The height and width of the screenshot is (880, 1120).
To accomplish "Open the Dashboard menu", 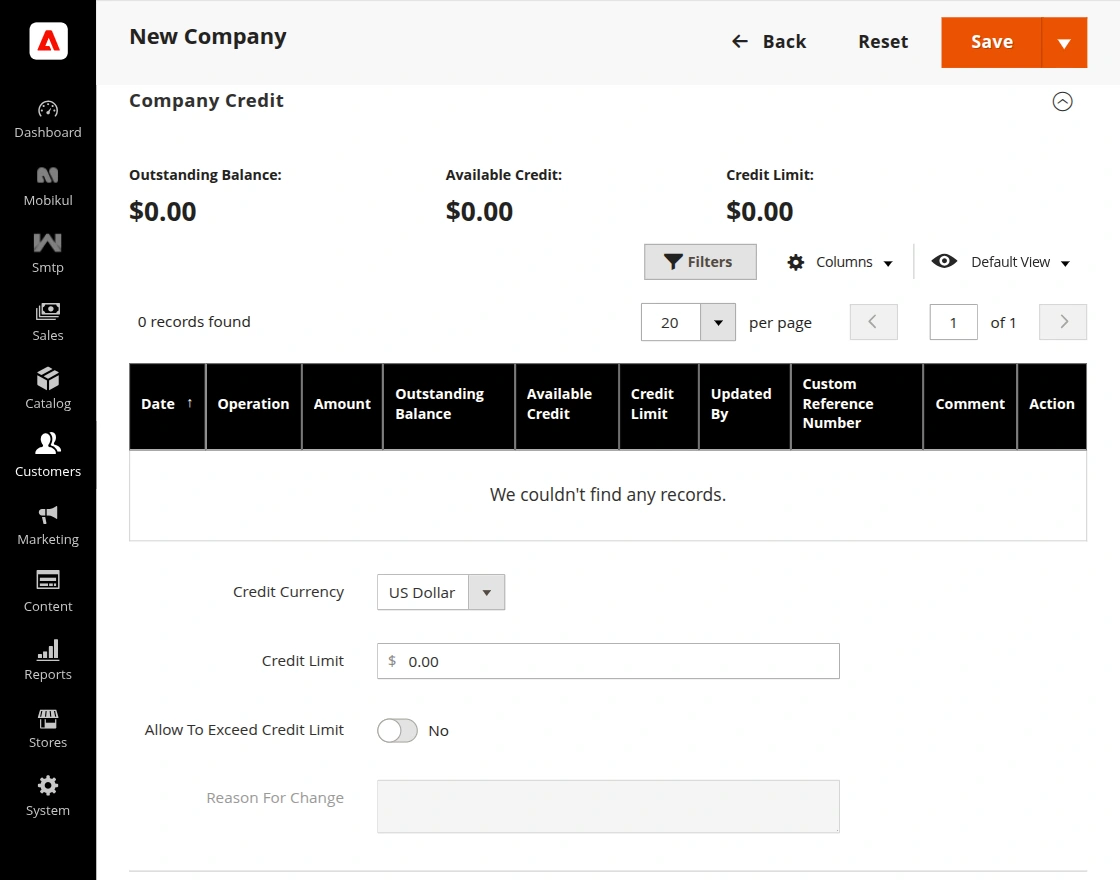I will click(48, 120).
